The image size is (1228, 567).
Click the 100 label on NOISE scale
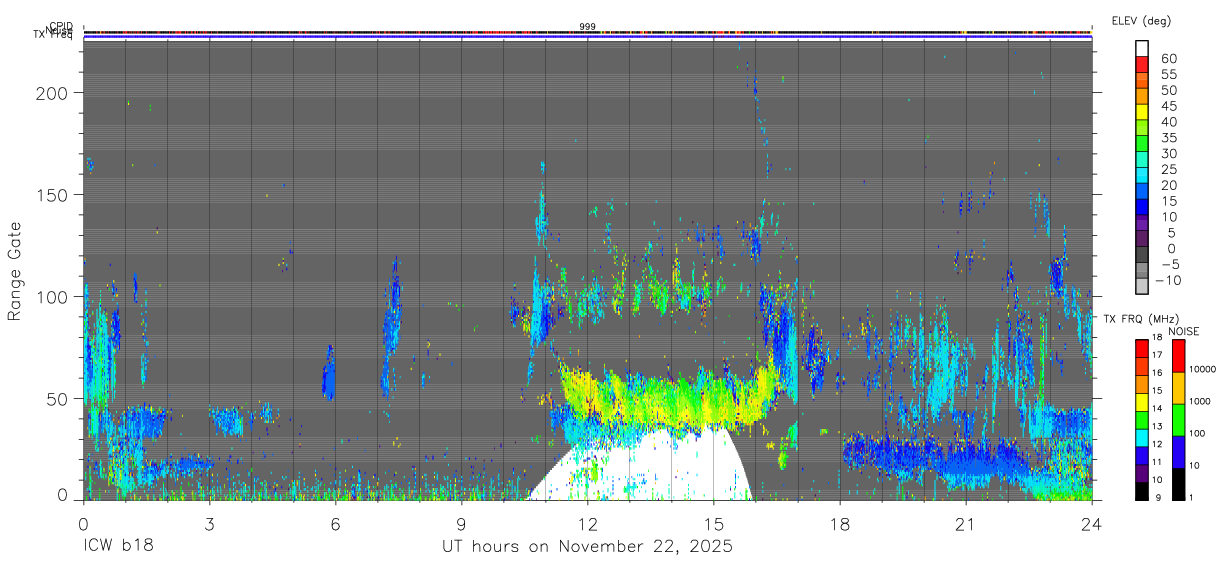(1196, 434)
